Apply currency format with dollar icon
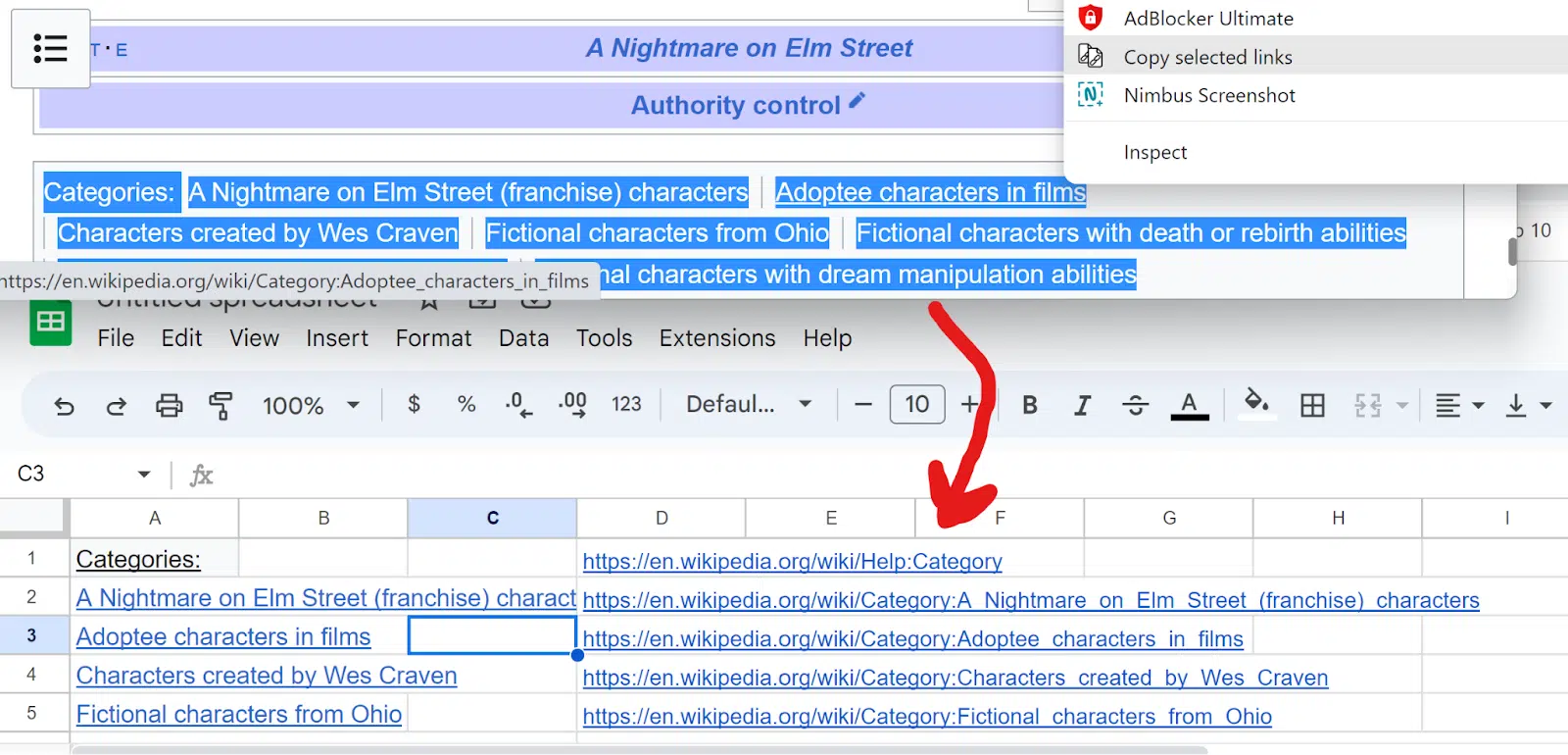Screen dimensions: 1568x755 pos(414,404)
